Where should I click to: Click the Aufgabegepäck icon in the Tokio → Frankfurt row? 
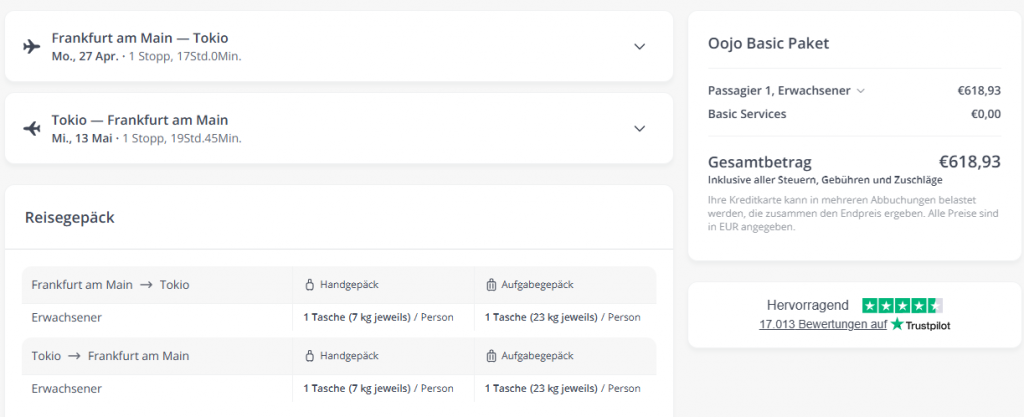pyautogui.click(x=491, y=356)
